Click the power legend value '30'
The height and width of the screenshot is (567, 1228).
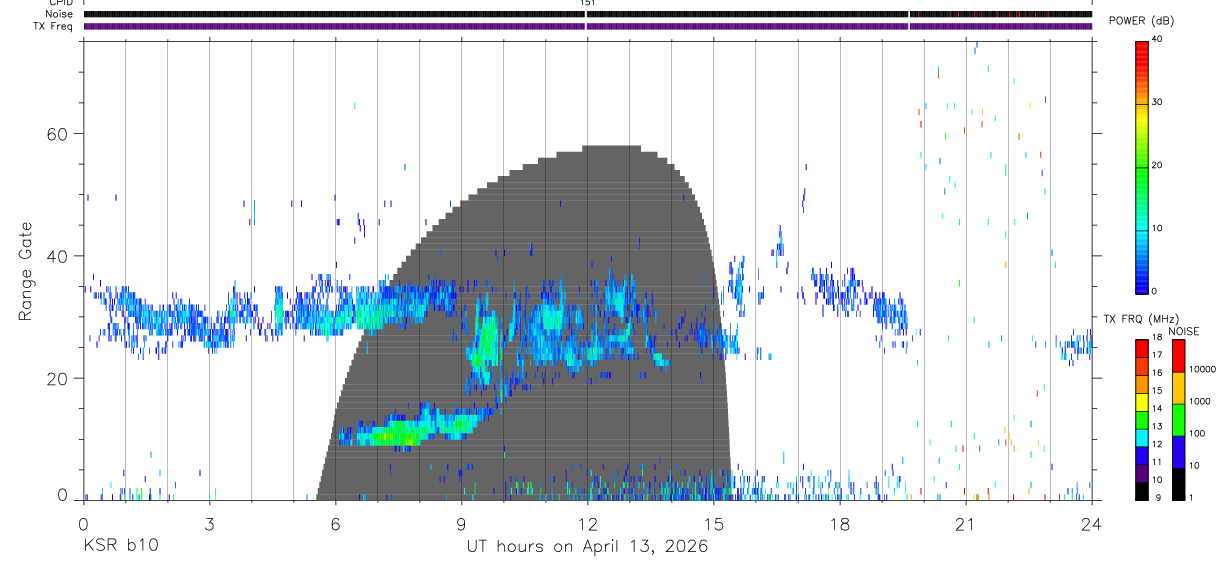1157,102
